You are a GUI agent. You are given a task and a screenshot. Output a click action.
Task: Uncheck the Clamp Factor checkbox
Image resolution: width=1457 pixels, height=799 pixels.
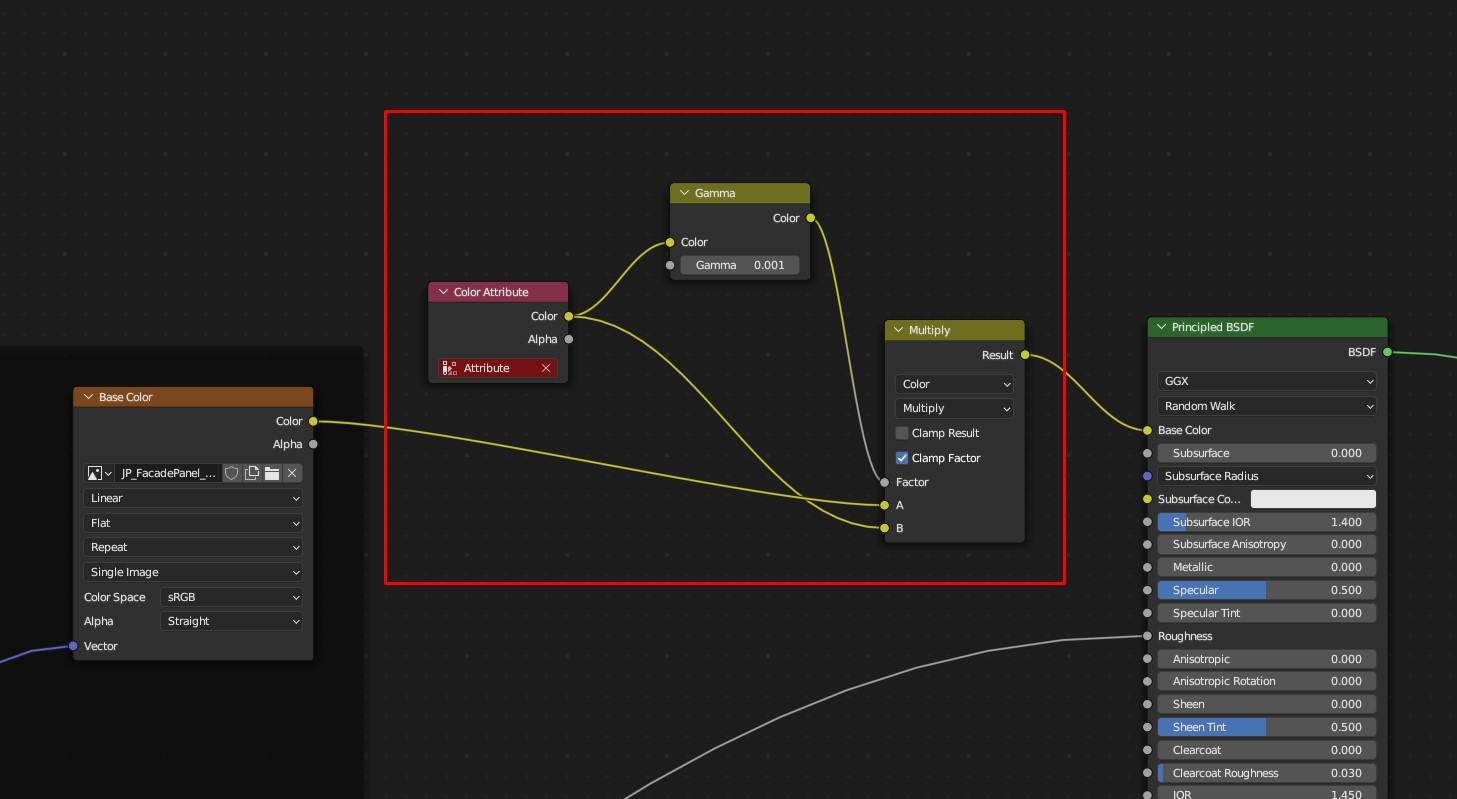tap(902, 458)
